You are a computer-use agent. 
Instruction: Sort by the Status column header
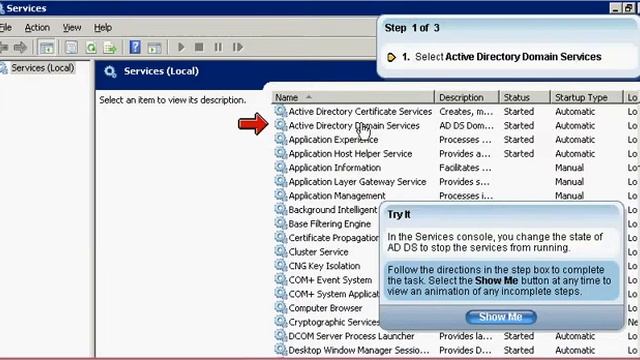[525, 98]
